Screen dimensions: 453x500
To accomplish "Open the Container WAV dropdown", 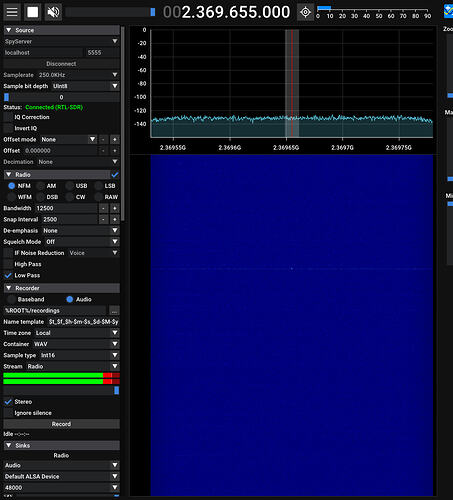I will (76, 344).
